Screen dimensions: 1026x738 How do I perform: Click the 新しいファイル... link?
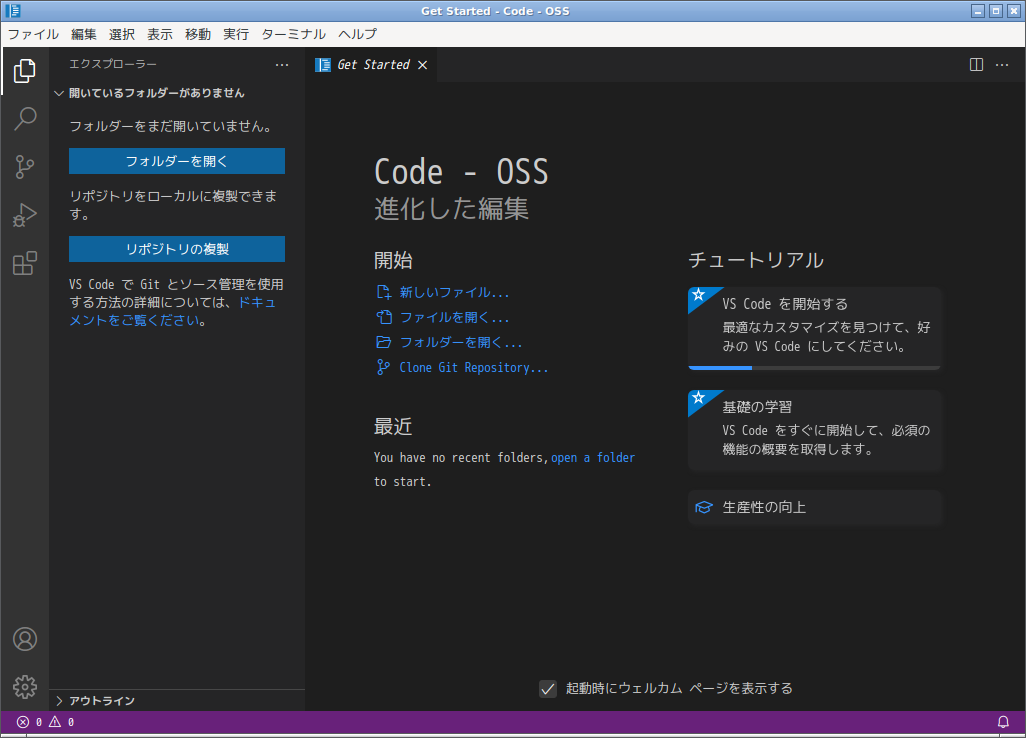point(455,292)
